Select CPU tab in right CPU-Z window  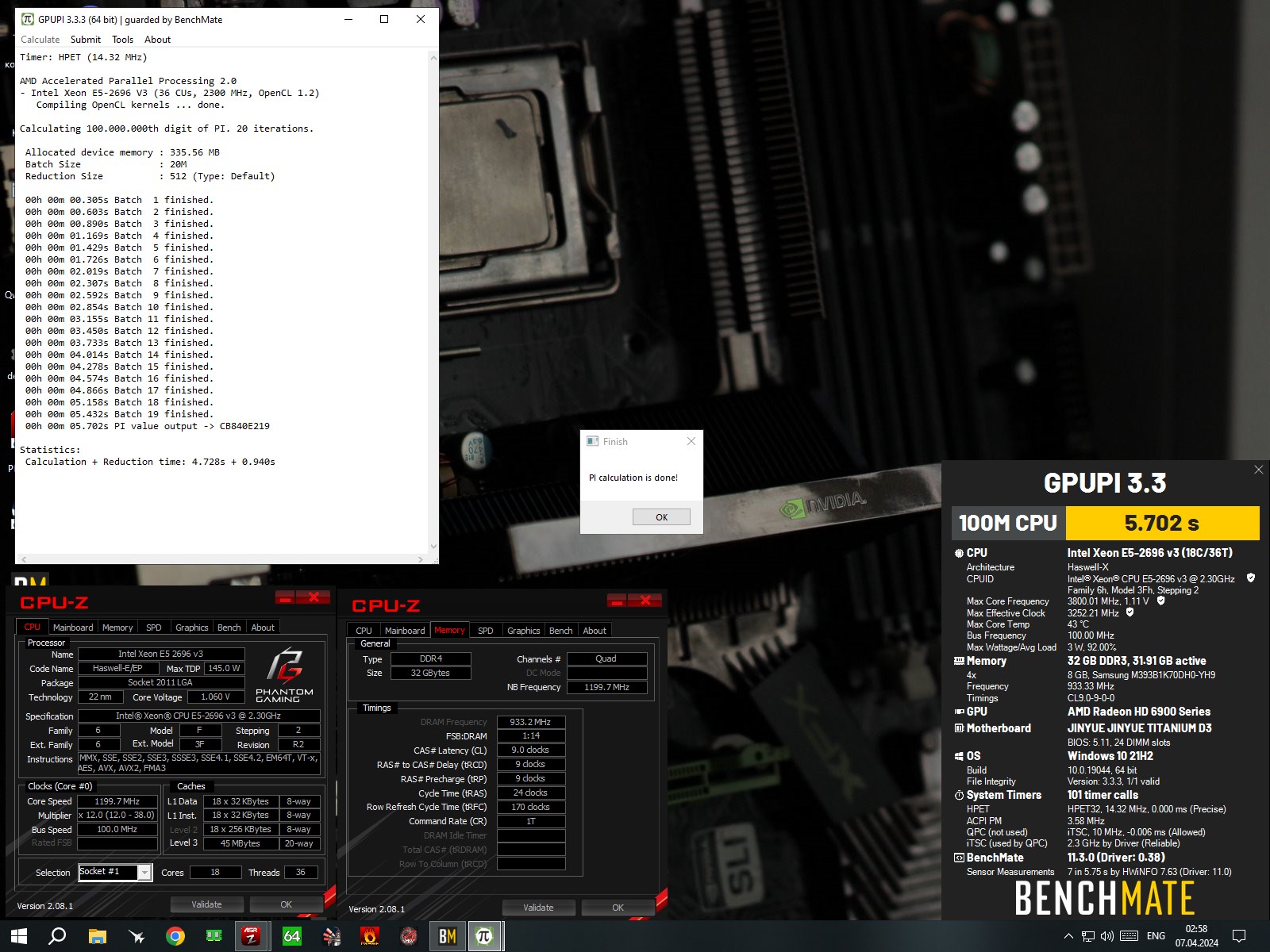364,631
